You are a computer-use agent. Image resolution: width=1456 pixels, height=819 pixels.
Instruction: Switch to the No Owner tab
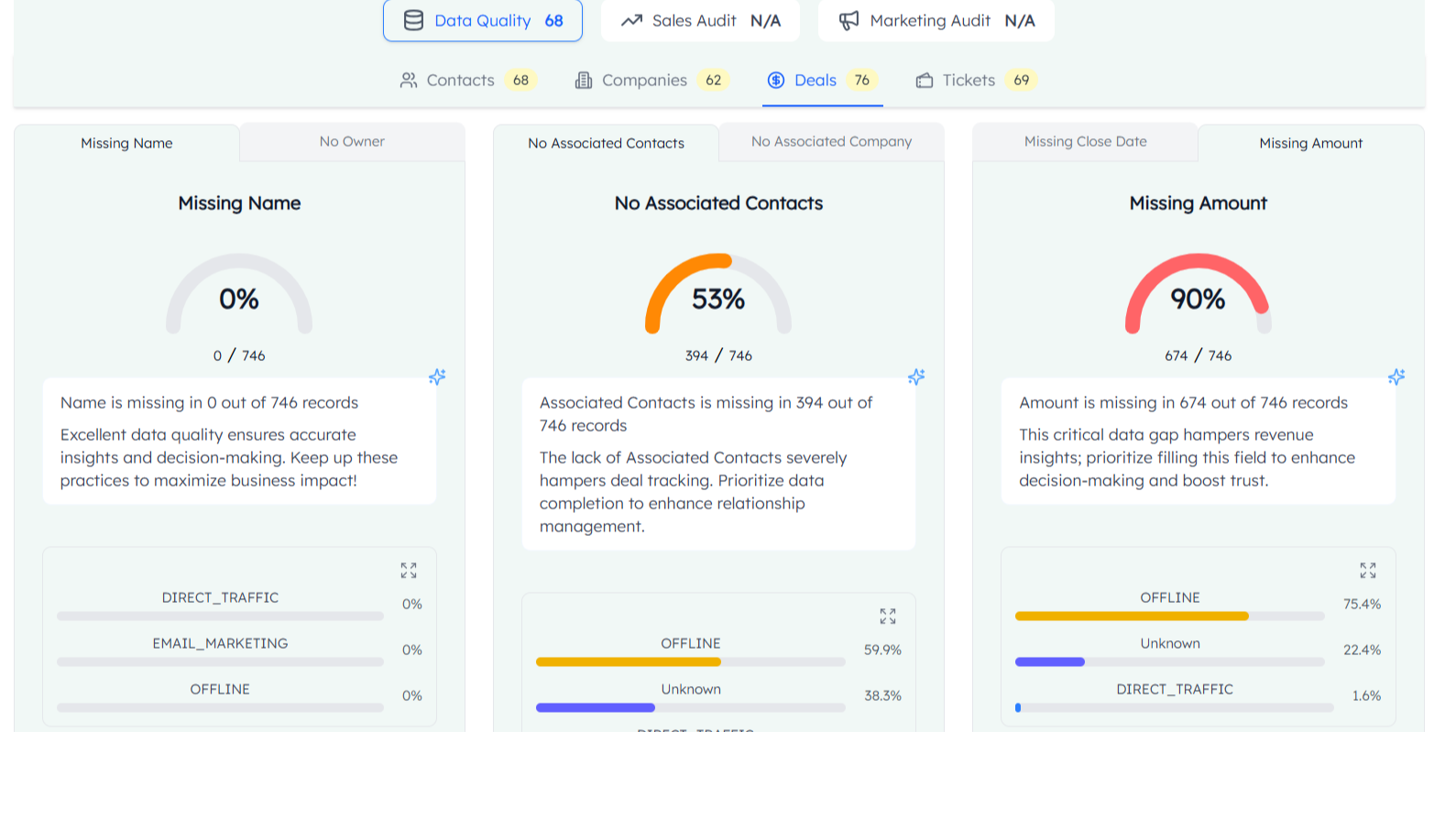pyautogui.click(x=352, y=142)
